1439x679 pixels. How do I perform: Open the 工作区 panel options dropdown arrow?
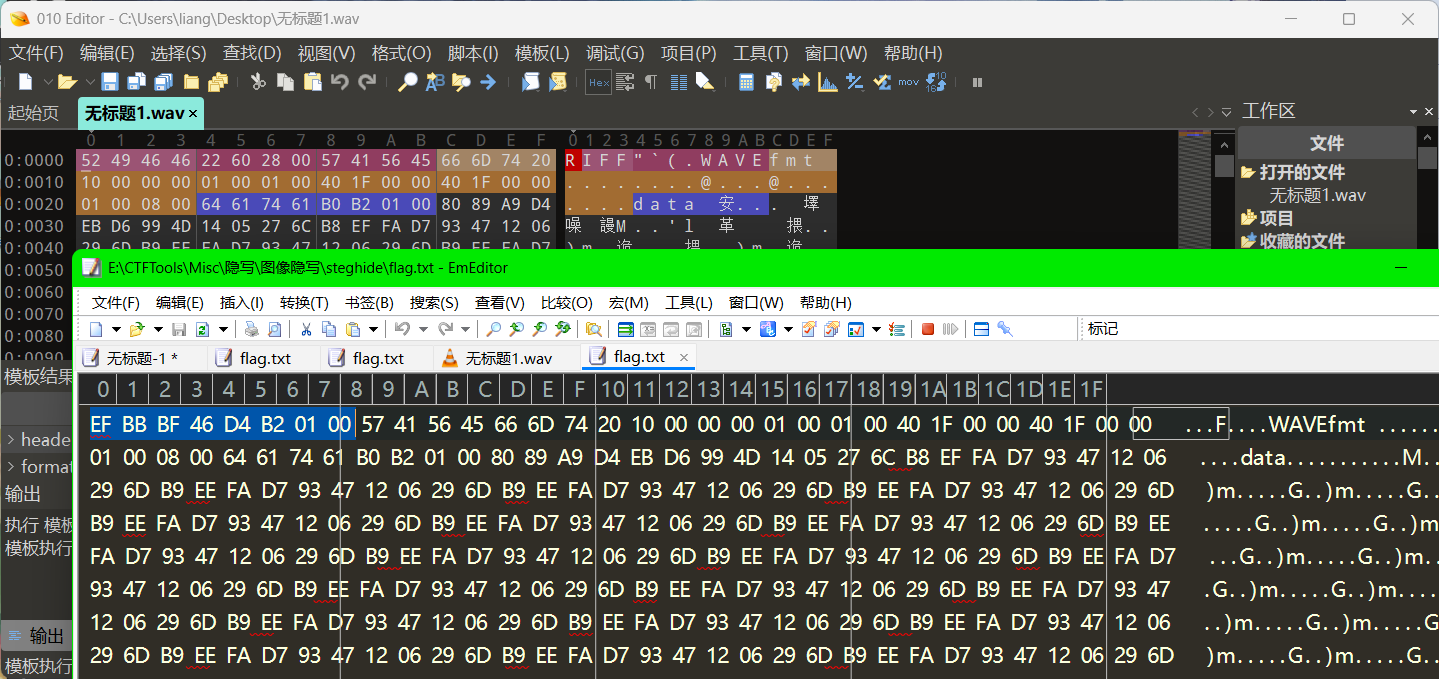click(x=1414, y=112)
